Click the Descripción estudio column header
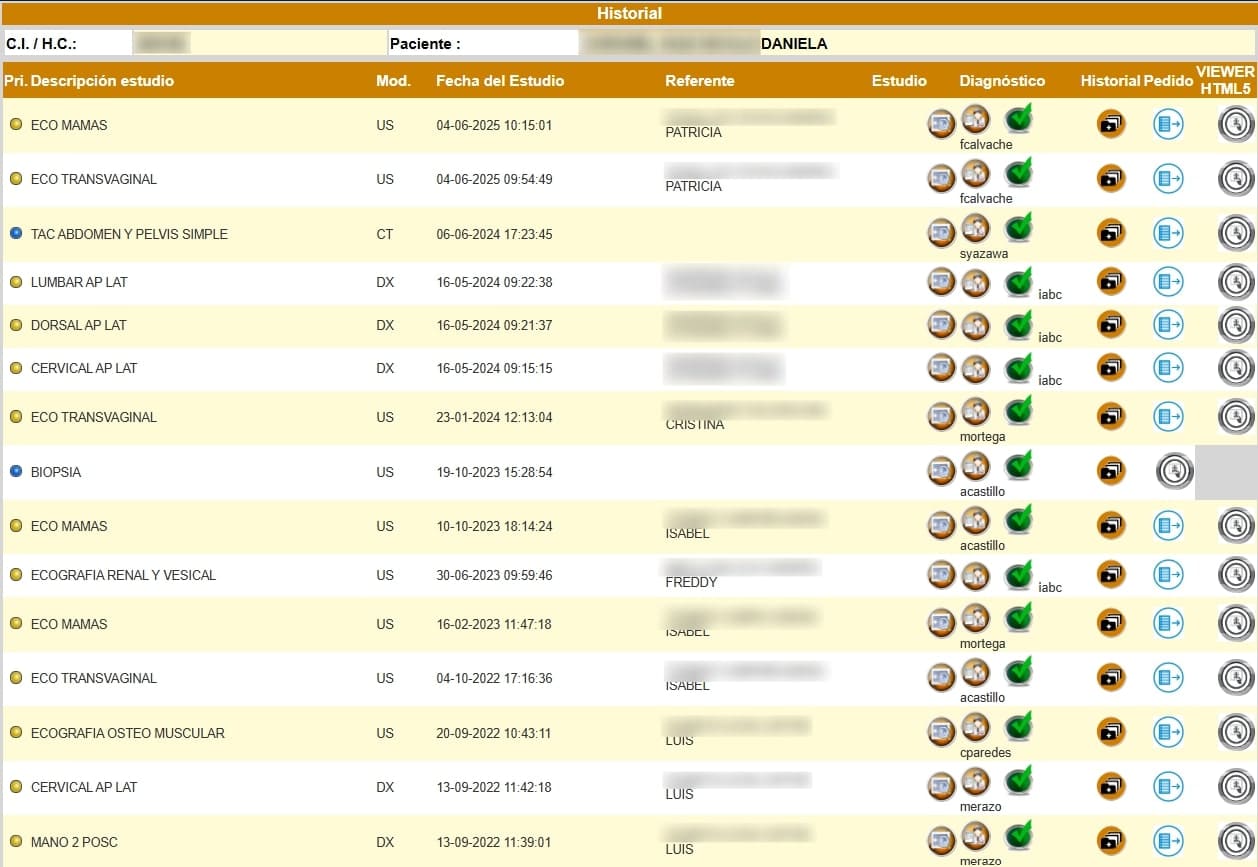 pyautogui.click(x=102, y=81)
